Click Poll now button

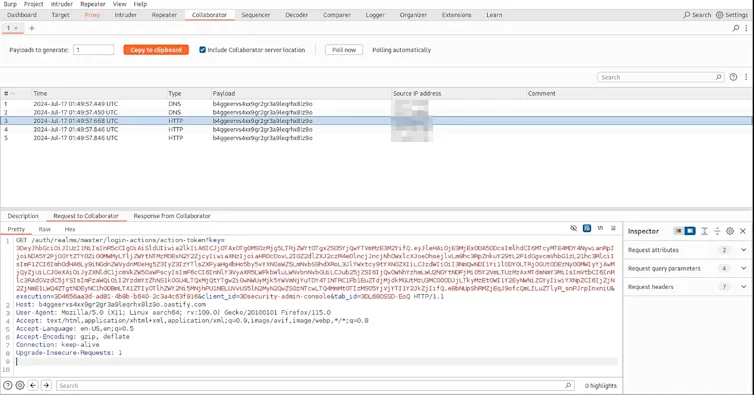pos(344,50)
